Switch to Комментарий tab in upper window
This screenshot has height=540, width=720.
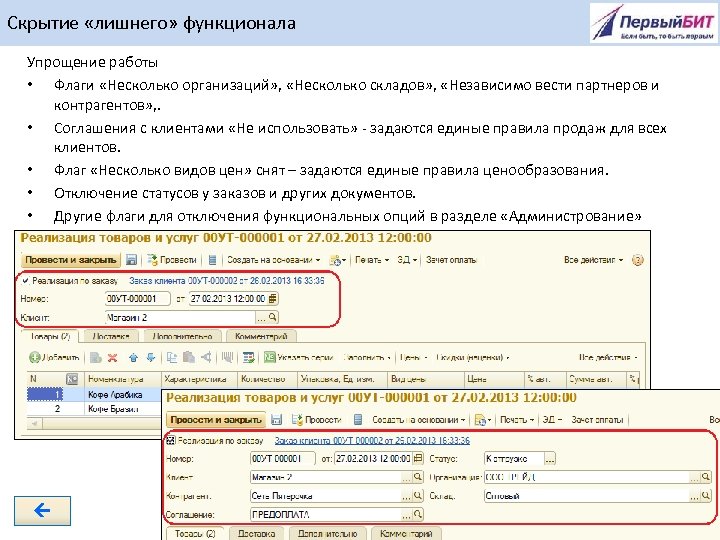(x=261, y=337)
